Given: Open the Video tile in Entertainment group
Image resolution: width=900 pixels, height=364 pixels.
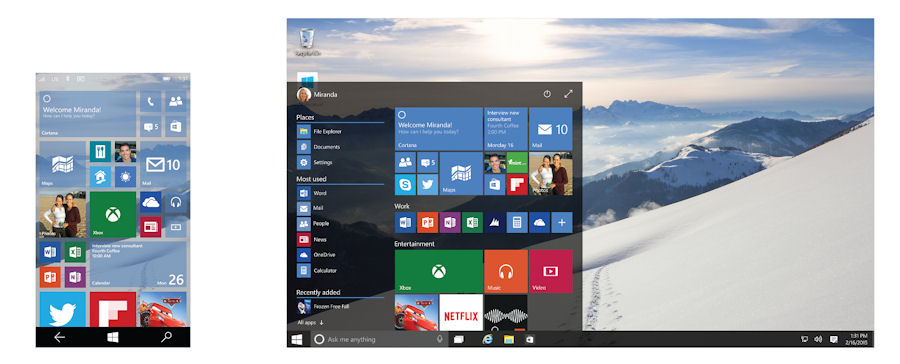Looking at the screenshot, I should coord(550,271).
